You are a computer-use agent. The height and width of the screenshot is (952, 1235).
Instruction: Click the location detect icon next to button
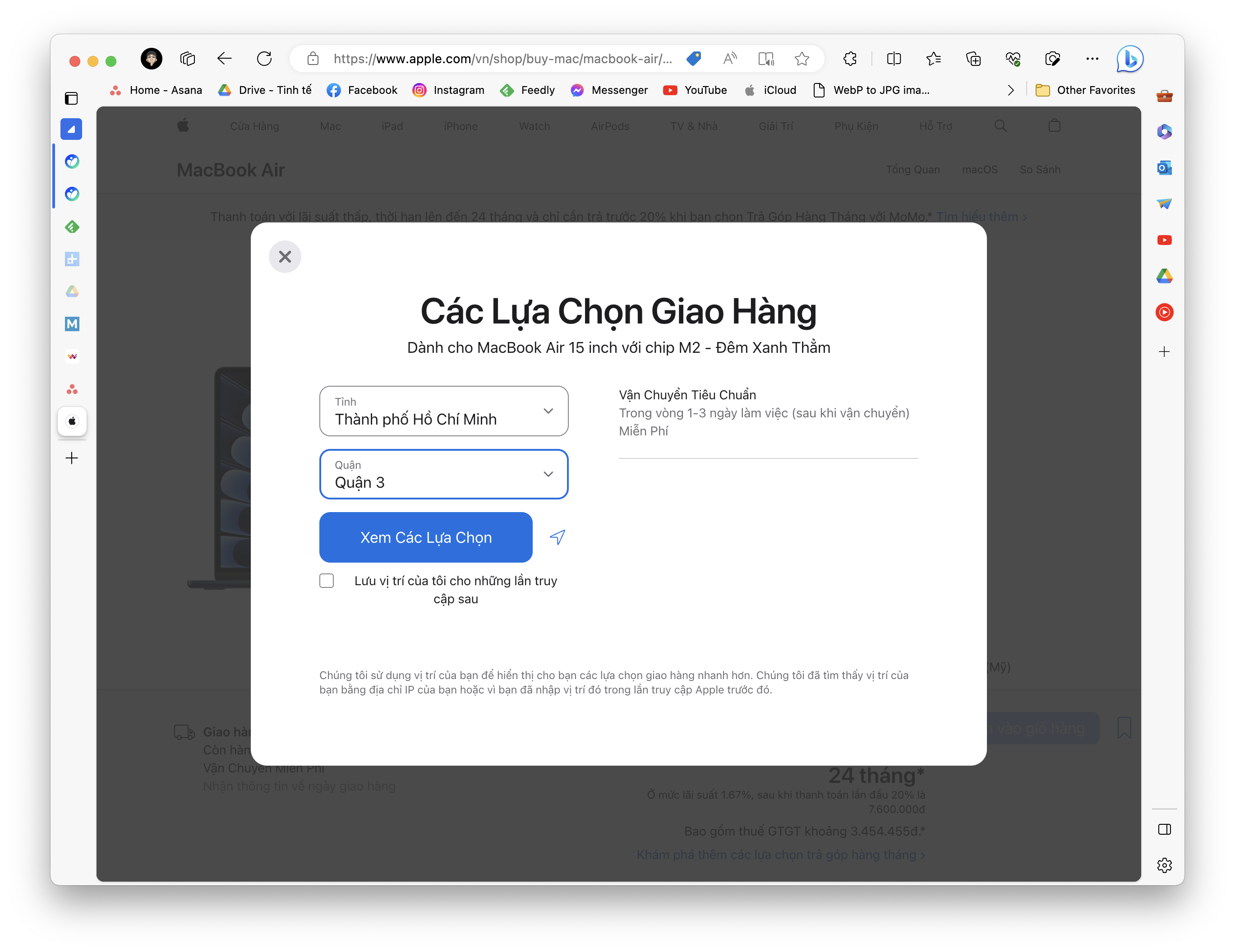pyautogui.click(x=557, y=538)
